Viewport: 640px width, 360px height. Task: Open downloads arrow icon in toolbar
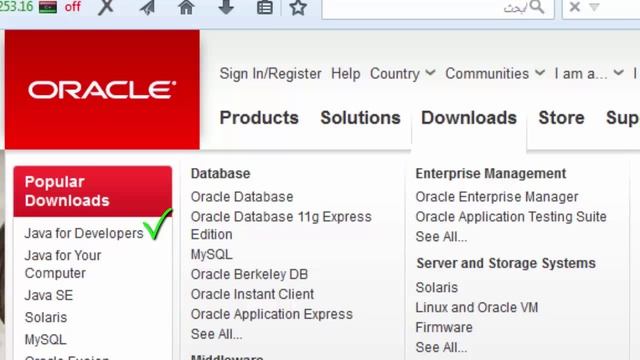click(x=226, y=7)
